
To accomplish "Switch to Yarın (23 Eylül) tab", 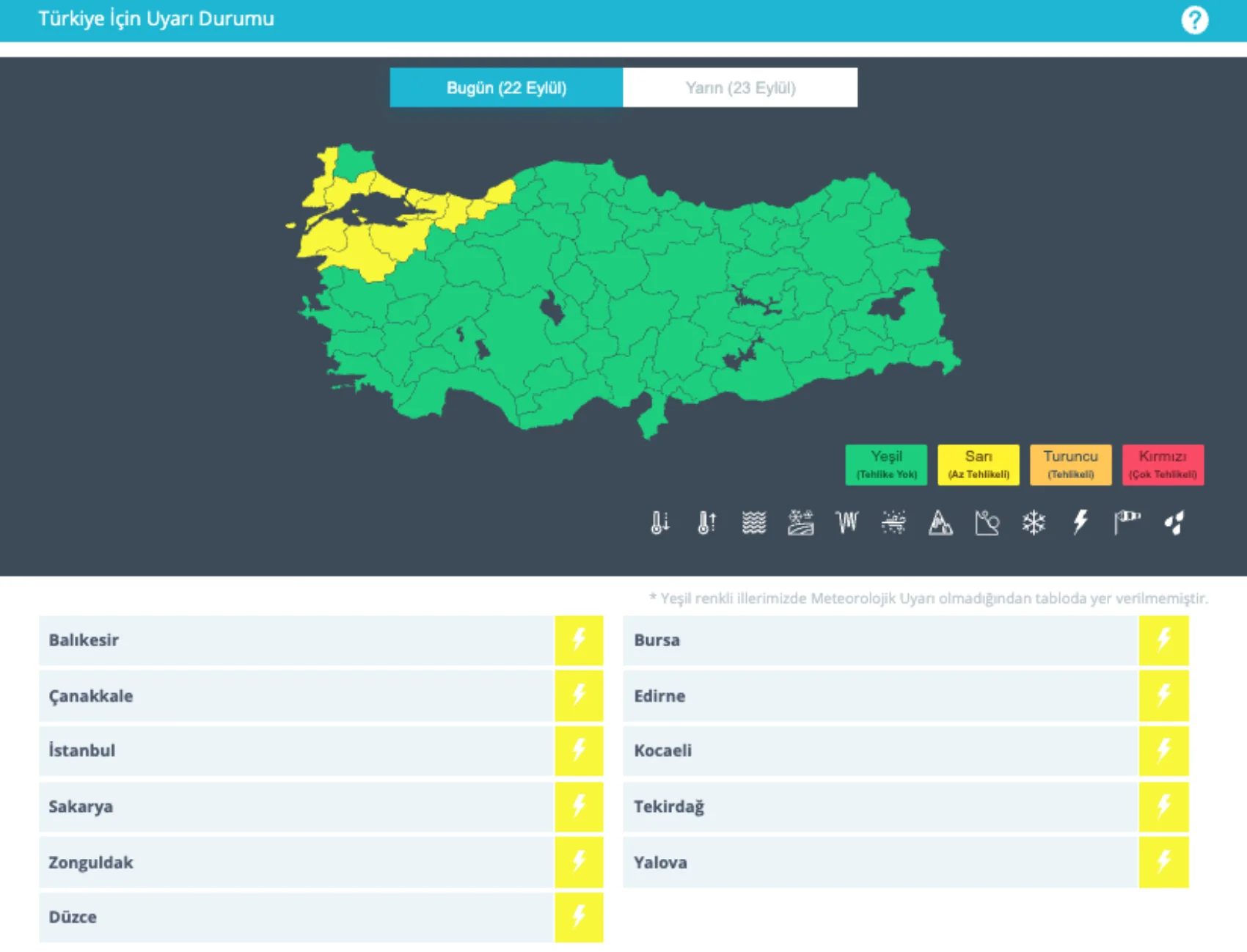I will click(x=740, y=87).
